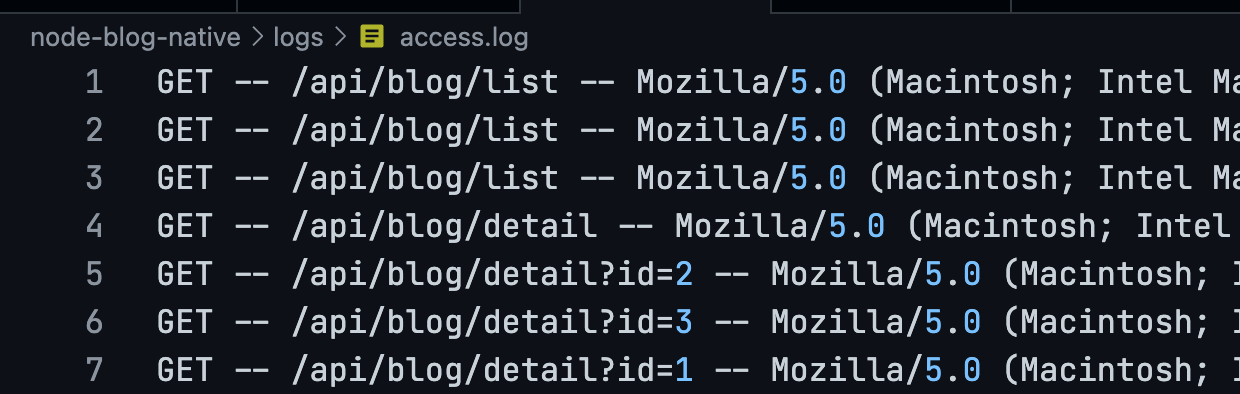Click the chevron after node-blog-native
Viewport: 1240px width, 394px height.
tap(257, 38)
